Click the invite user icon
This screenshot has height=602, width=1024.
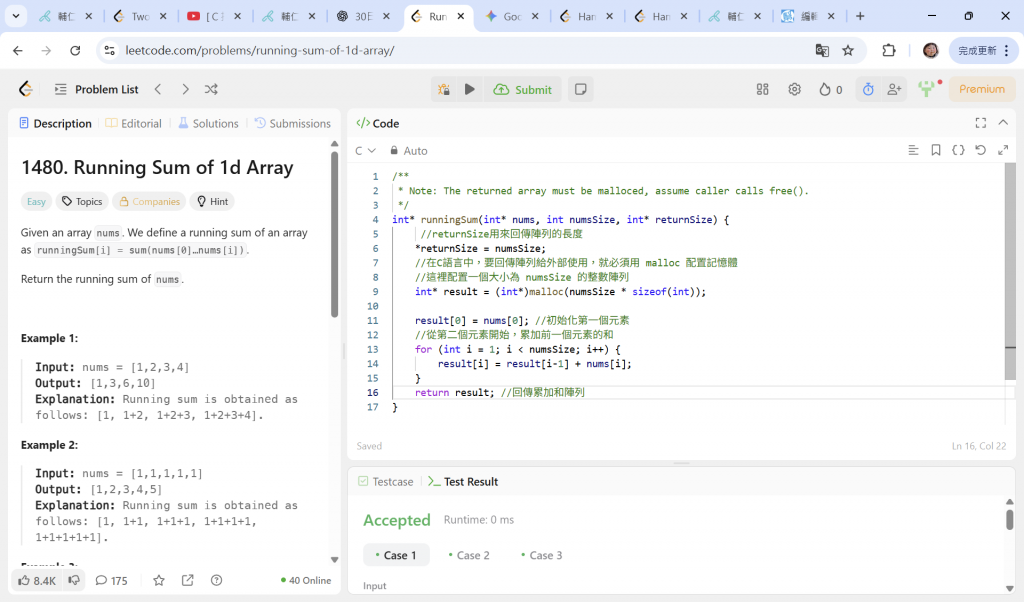pyautogui.click(x=894, y=89)
